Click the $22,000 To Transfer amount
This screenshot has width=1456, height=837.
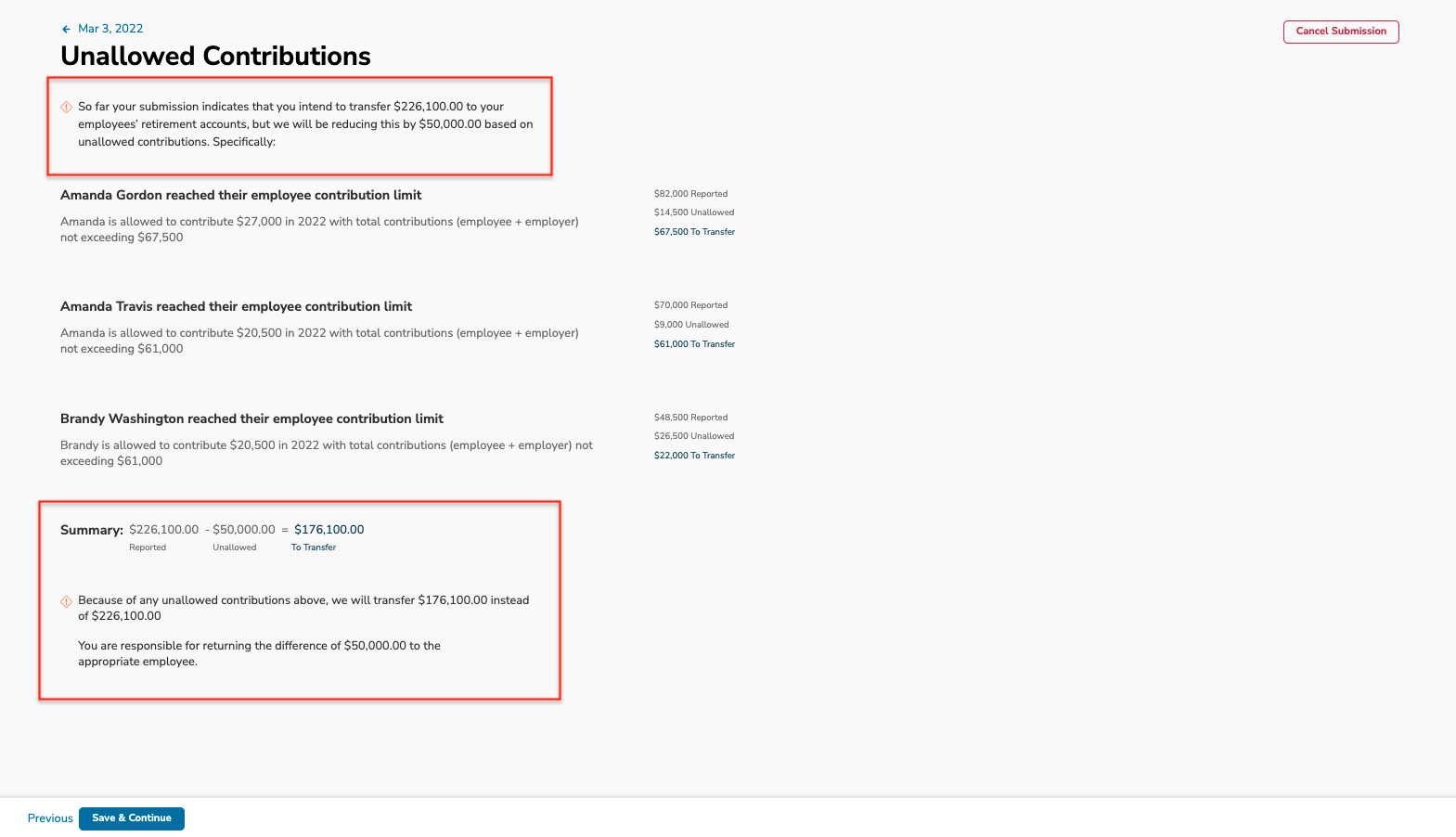(694, 456)
